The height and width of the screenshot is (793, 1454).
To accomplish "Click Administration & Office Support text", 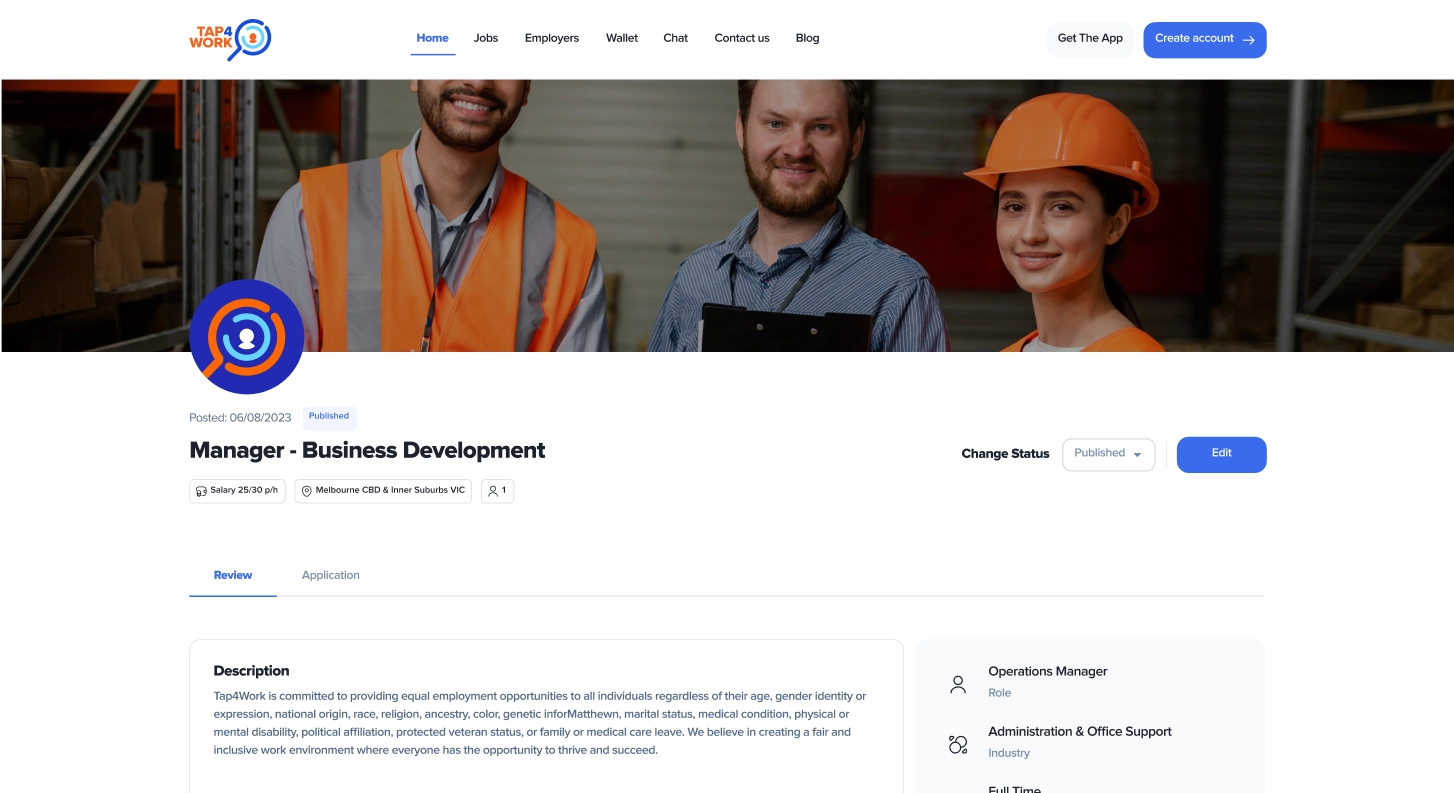I will click(x=1080, y=732).
